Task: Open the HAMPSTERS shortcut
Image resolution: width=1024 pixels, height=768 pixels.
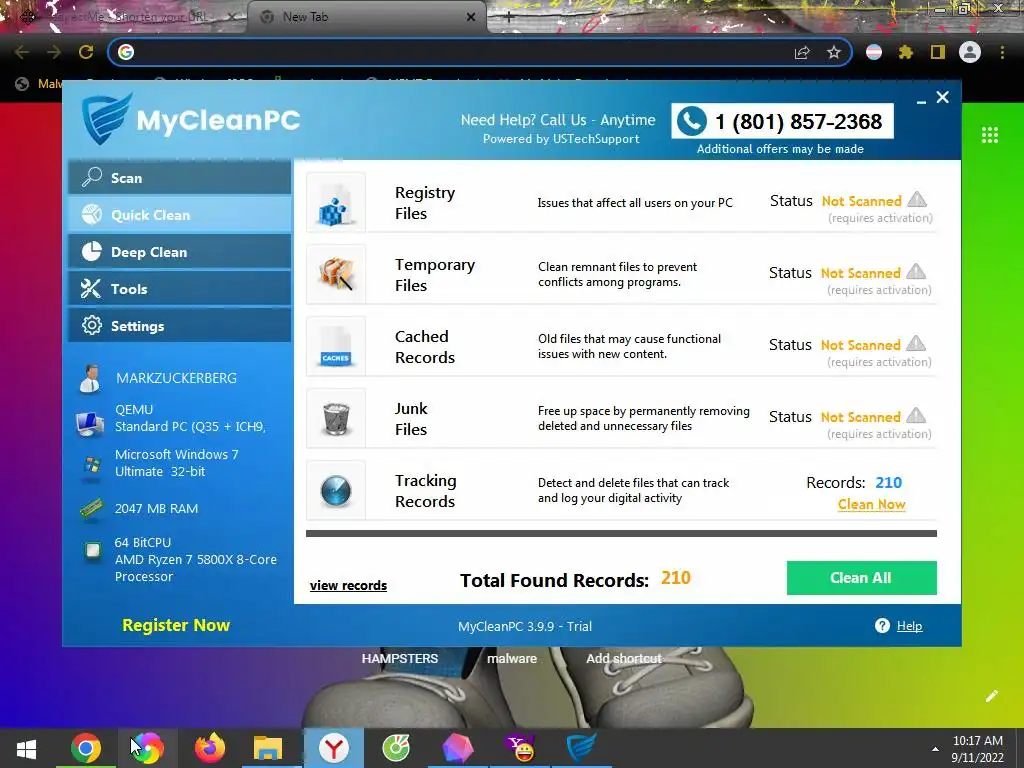Action: click(400, 658)
